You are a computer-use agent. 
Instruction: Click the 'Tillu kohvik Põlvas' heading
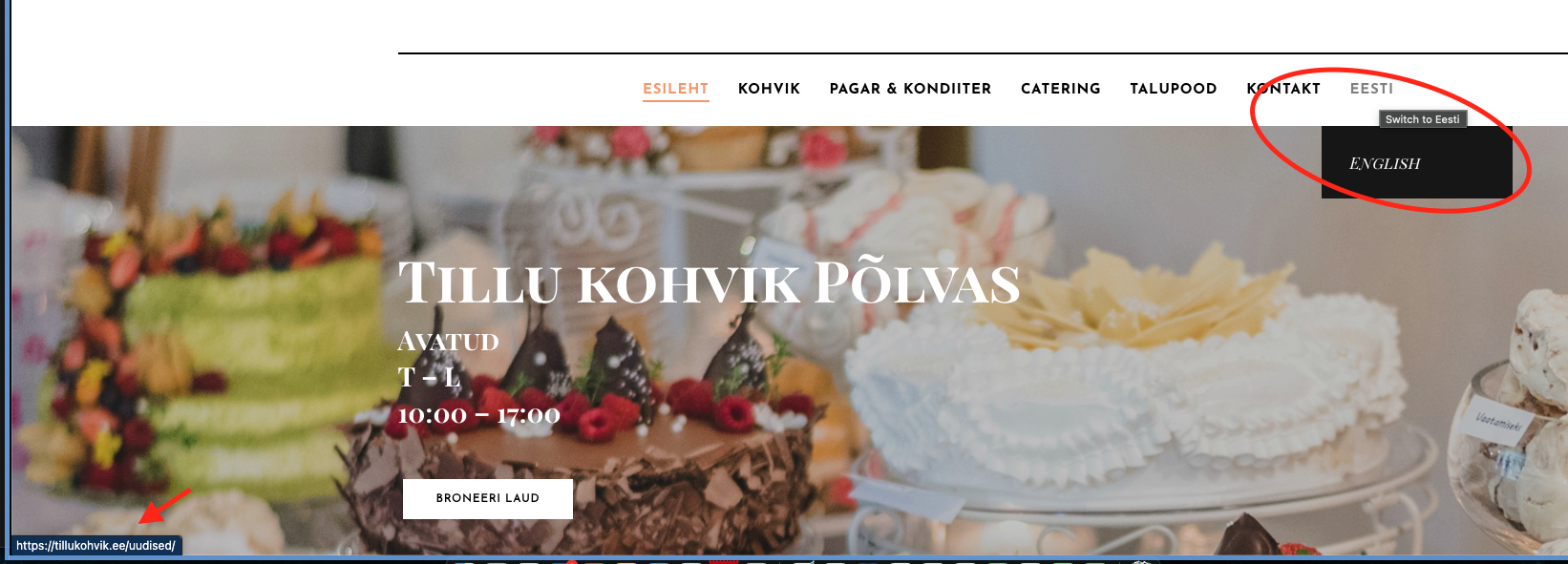[709, 283]
